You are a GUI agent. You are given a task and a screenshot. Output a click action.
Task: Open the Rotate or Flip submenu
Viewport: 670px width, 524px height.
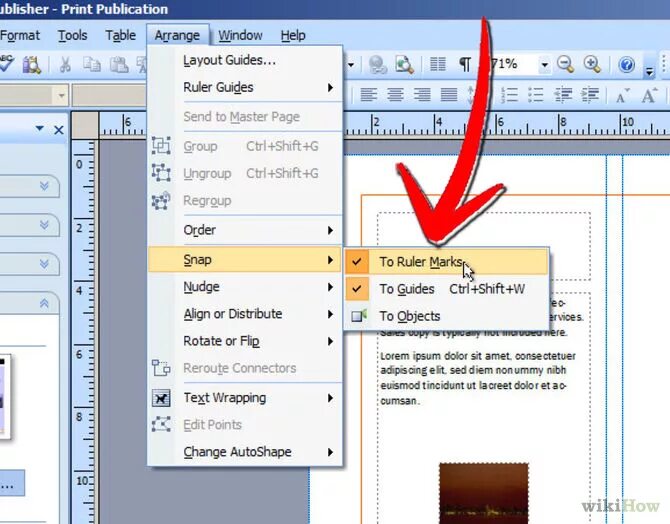coord(245,341)
